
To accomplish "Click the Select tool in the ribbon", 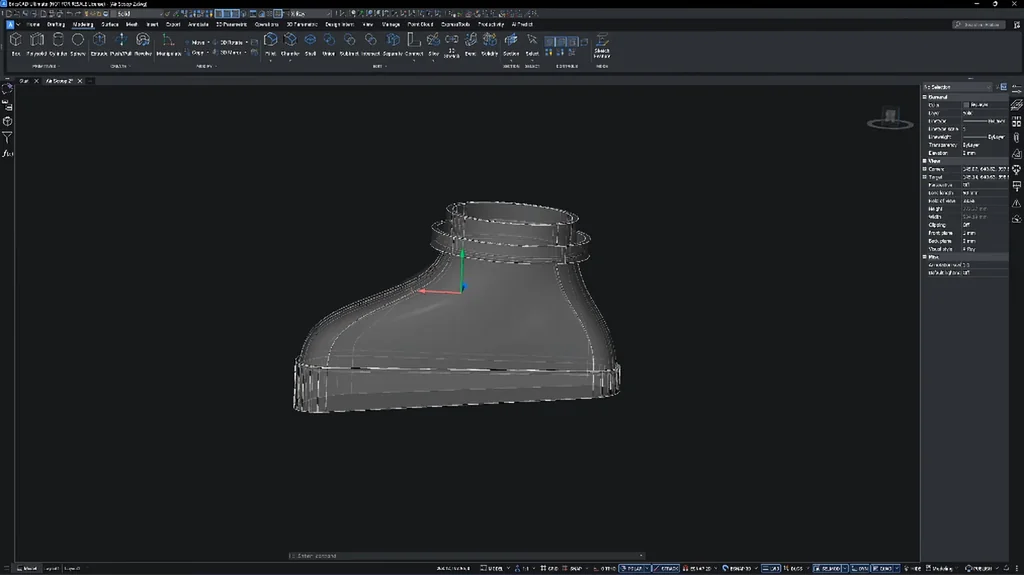I will pos(532,44).
